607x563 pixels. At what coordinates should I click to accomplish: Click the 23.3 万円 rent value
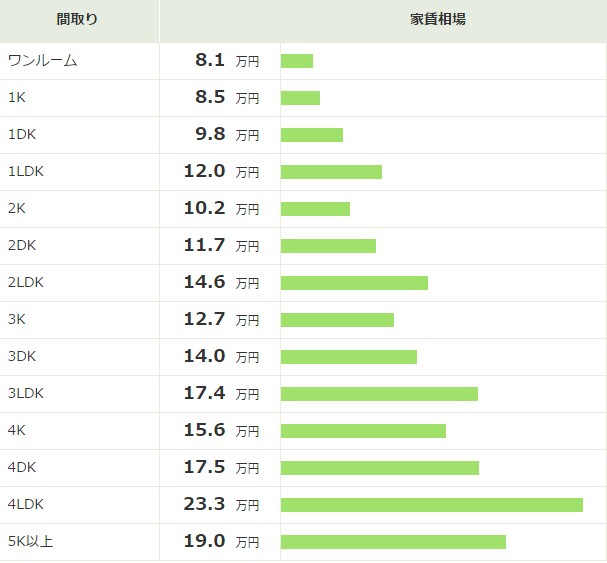[x=221, y=504]
